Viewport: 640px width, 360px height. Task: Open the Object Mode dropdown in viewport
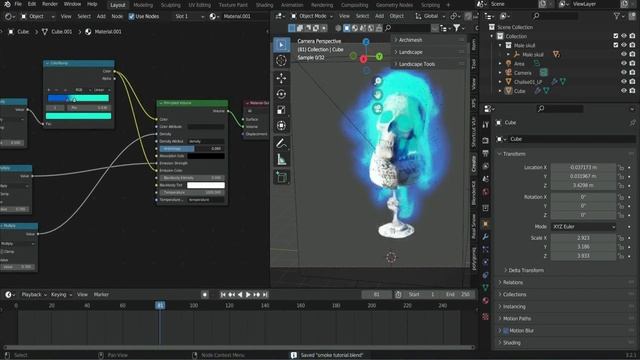[x=312, y=16]
